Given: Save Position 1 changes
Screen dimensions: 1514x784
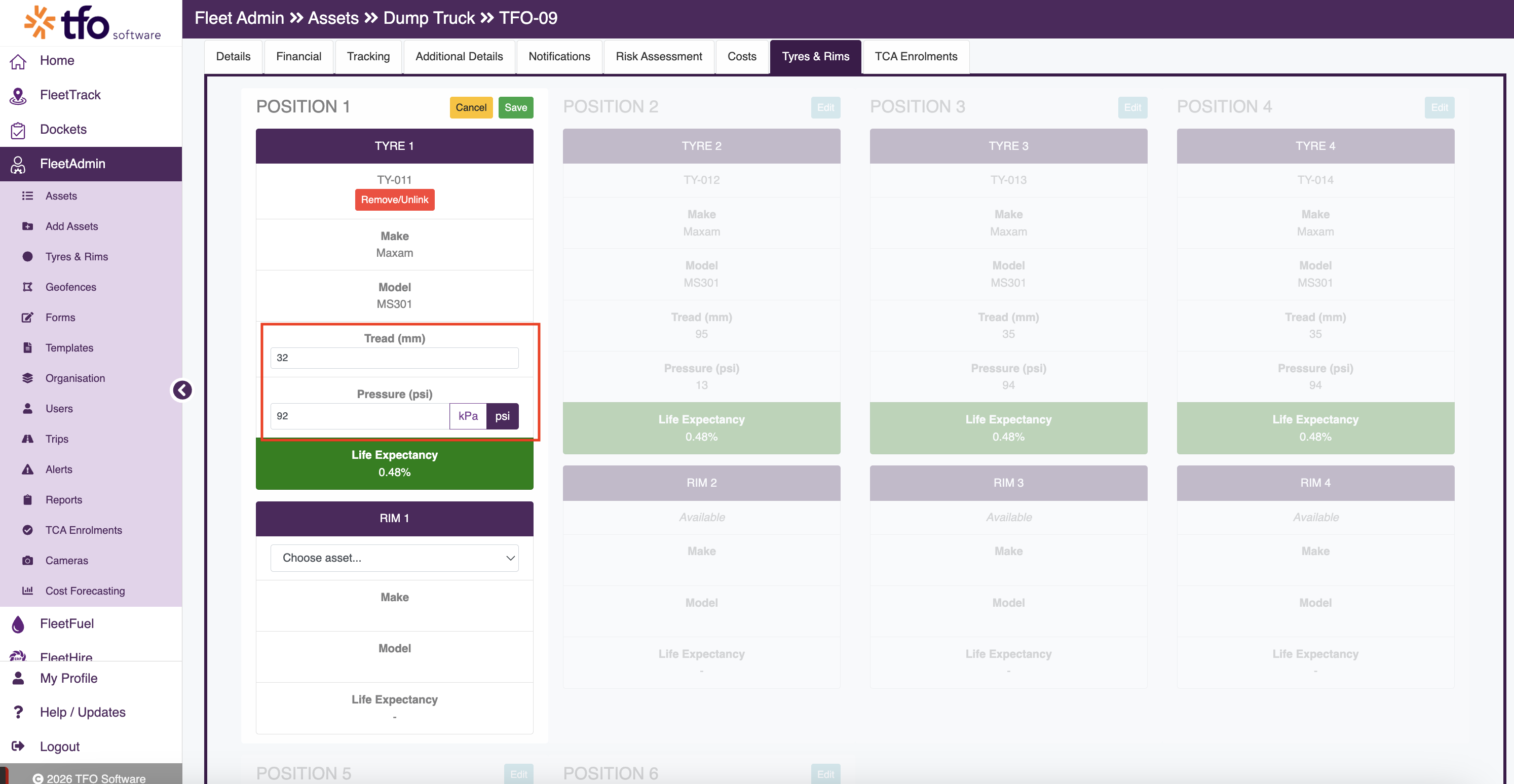Looking at the screenshot, I should pos(515,108).
